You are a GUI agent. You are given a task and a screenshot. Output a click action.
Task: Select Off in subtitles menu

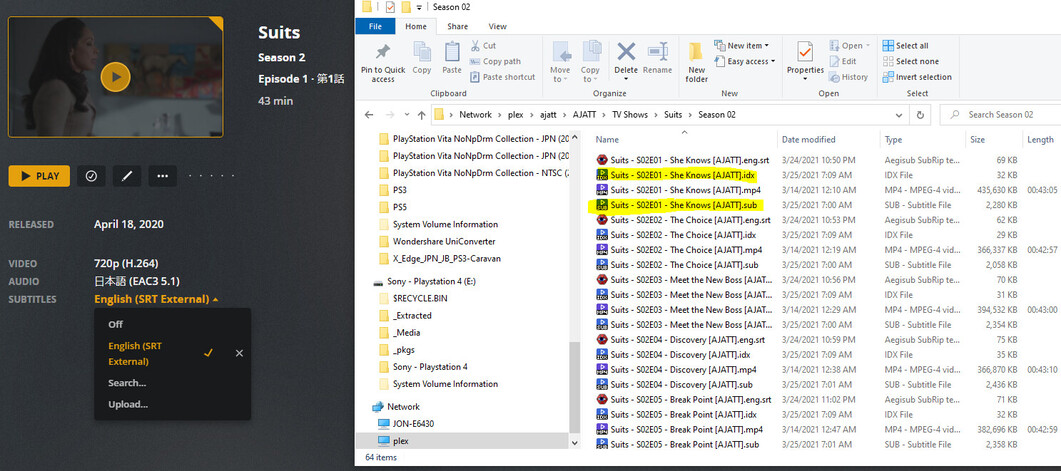tap(116, 324)
